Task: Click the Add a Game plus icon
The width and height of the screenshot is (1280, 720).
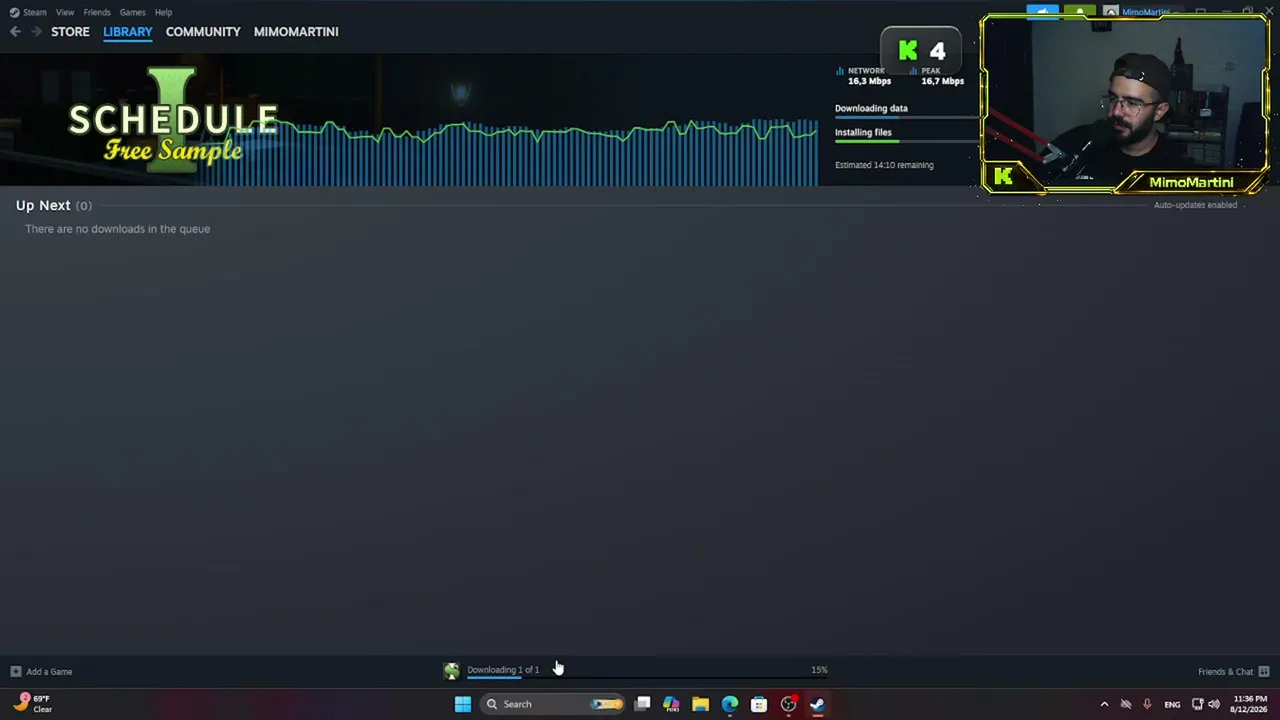Action: pos(15,672)
